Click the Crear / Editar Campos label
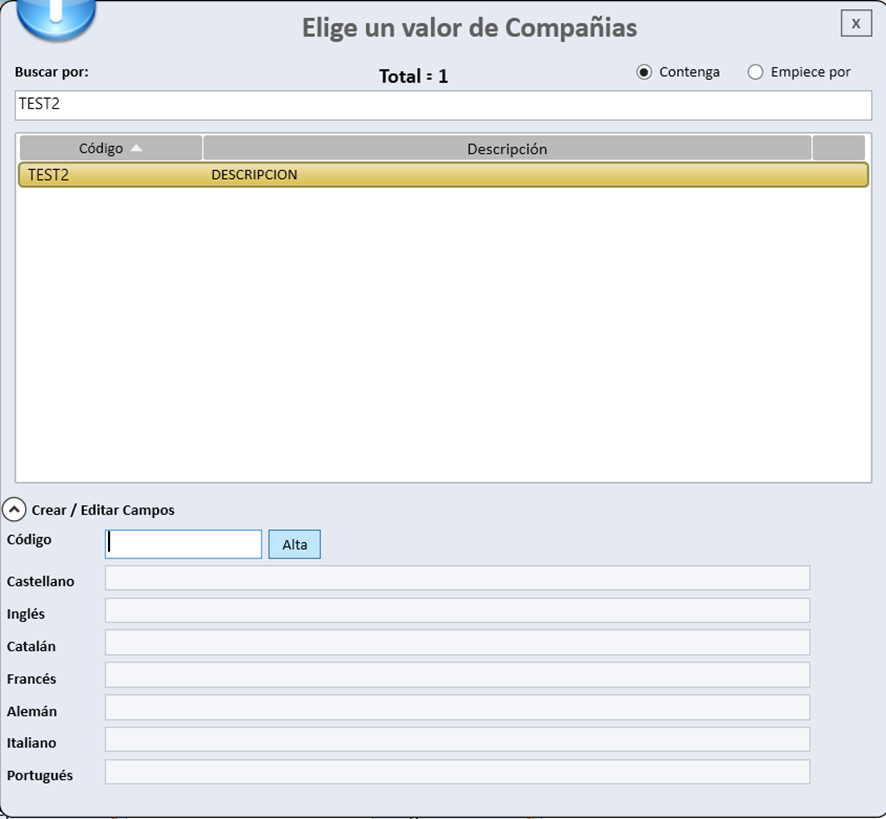 (103, 510)
